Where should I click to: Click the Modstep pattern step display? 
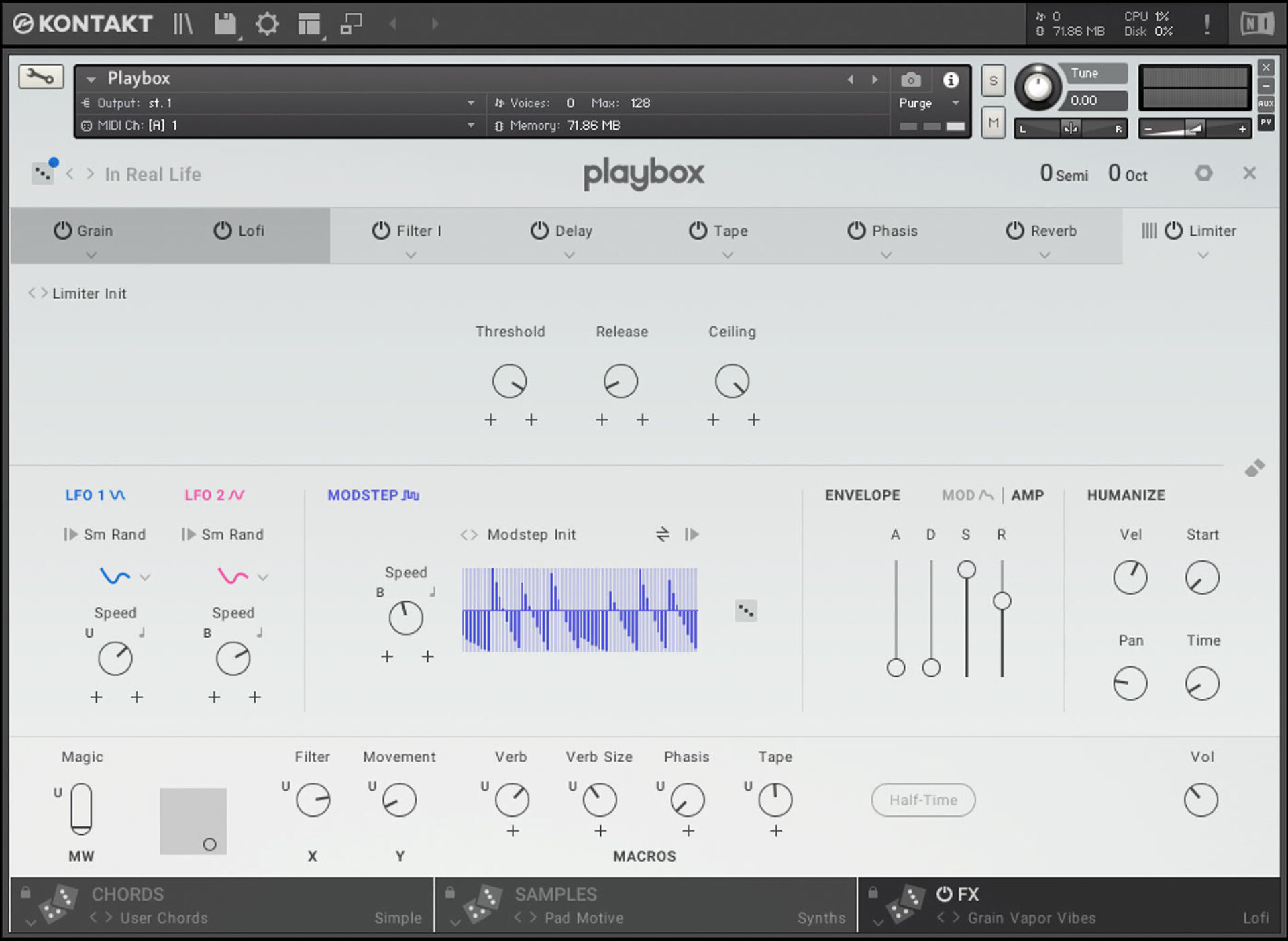click(580, 610)
